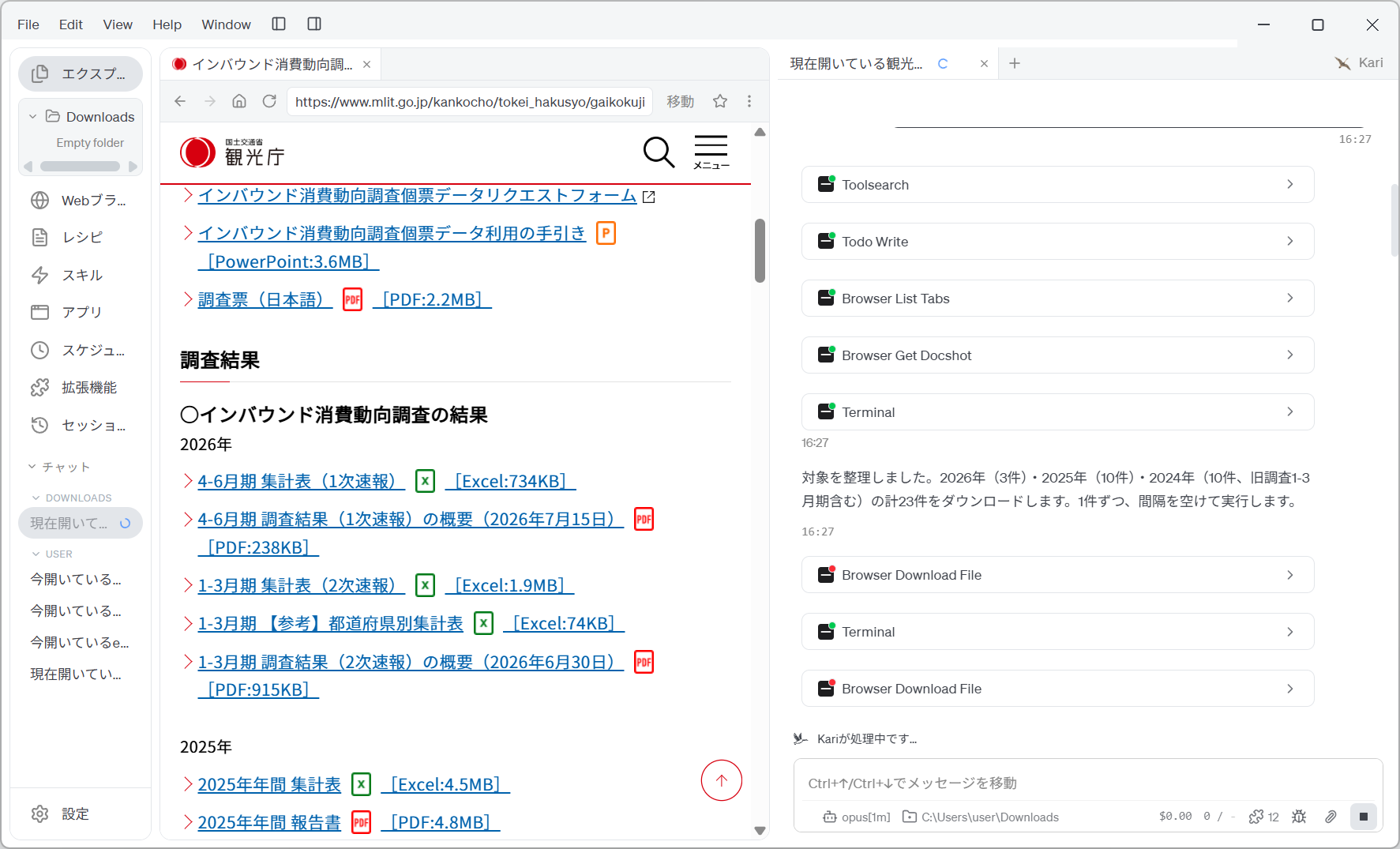Open site search magnifier icon
Viewport: 1400px width, 849px height.
click(659, 152)
